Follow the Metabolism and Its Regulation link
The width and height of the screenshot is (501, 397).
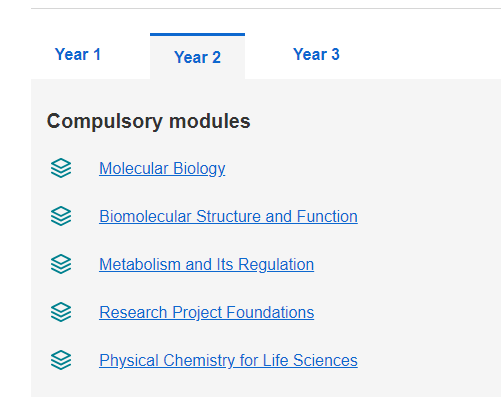pos(206,265)
